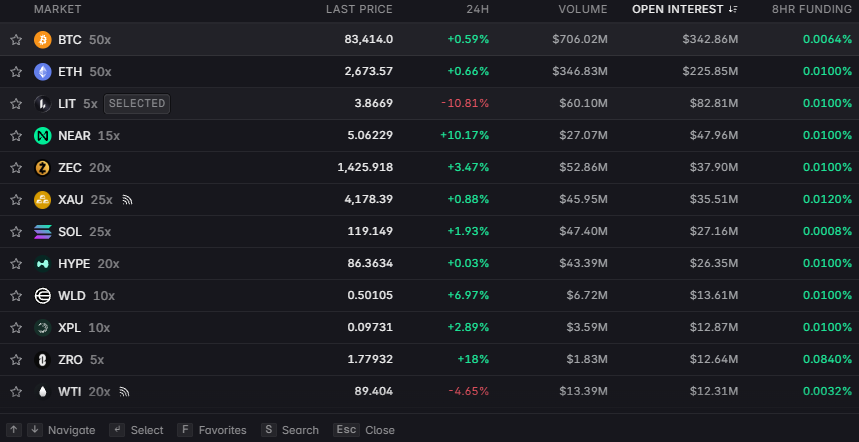The width and height of the screenshot is (859, 442).
Task: Star the ZEC market
Action: click(x=16, y=168)
